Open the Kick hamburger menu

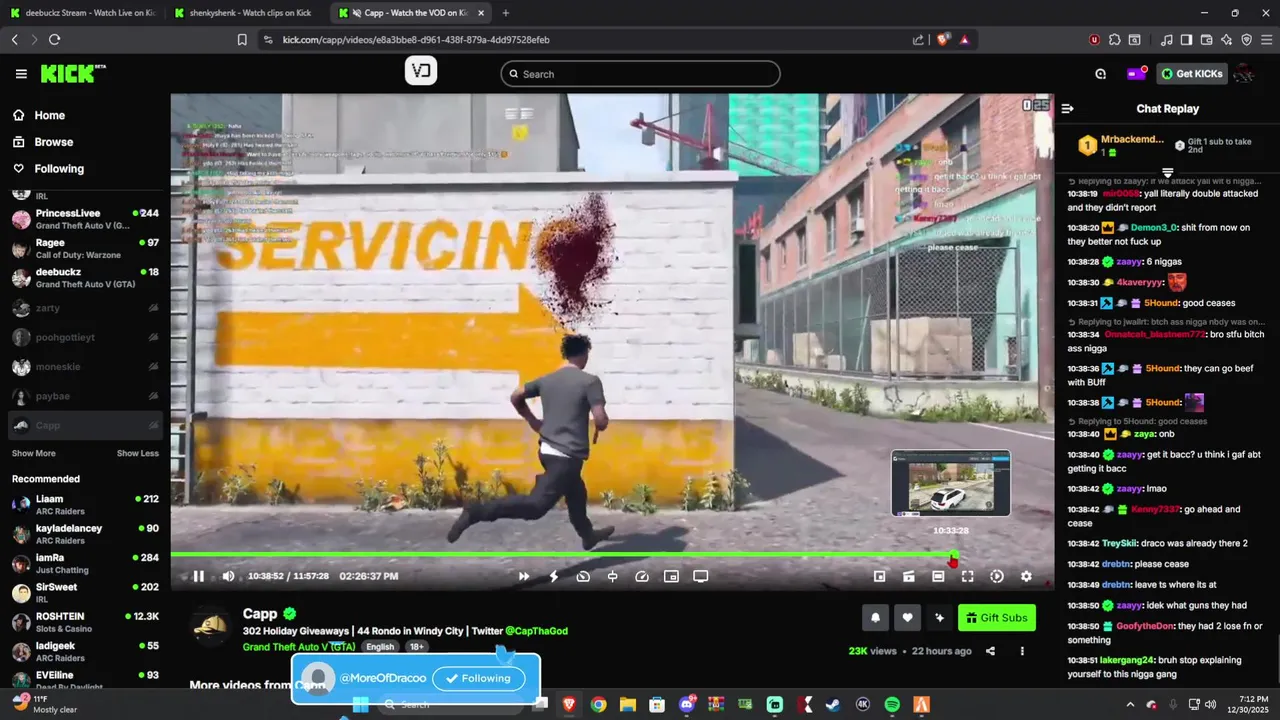21,74
